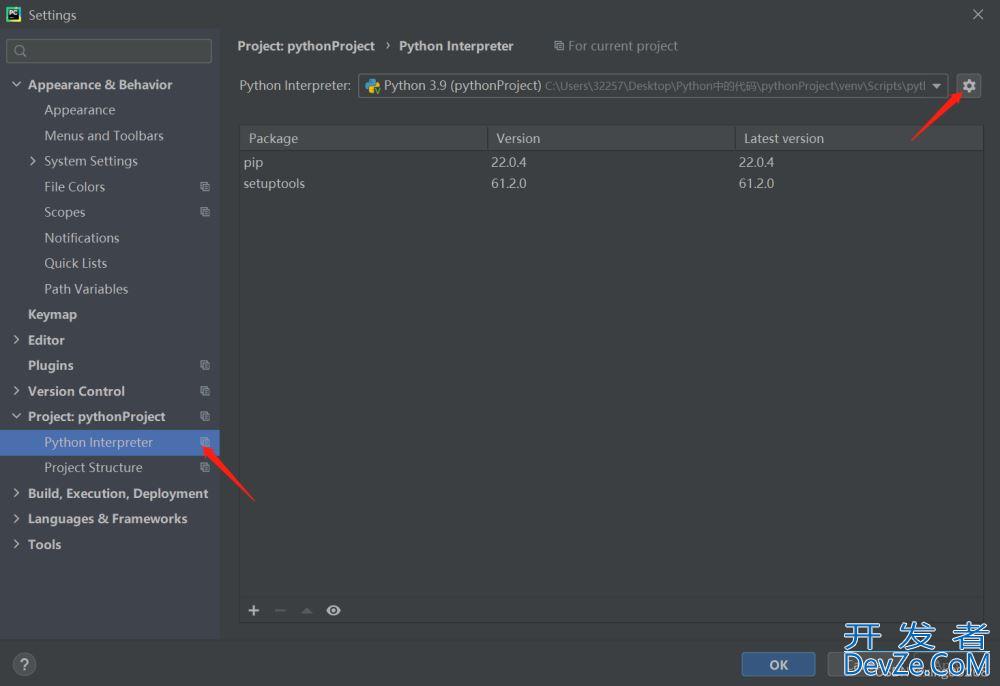Remove package using the minus icon
Screen dimensions: 1000x686
[280, 610]
